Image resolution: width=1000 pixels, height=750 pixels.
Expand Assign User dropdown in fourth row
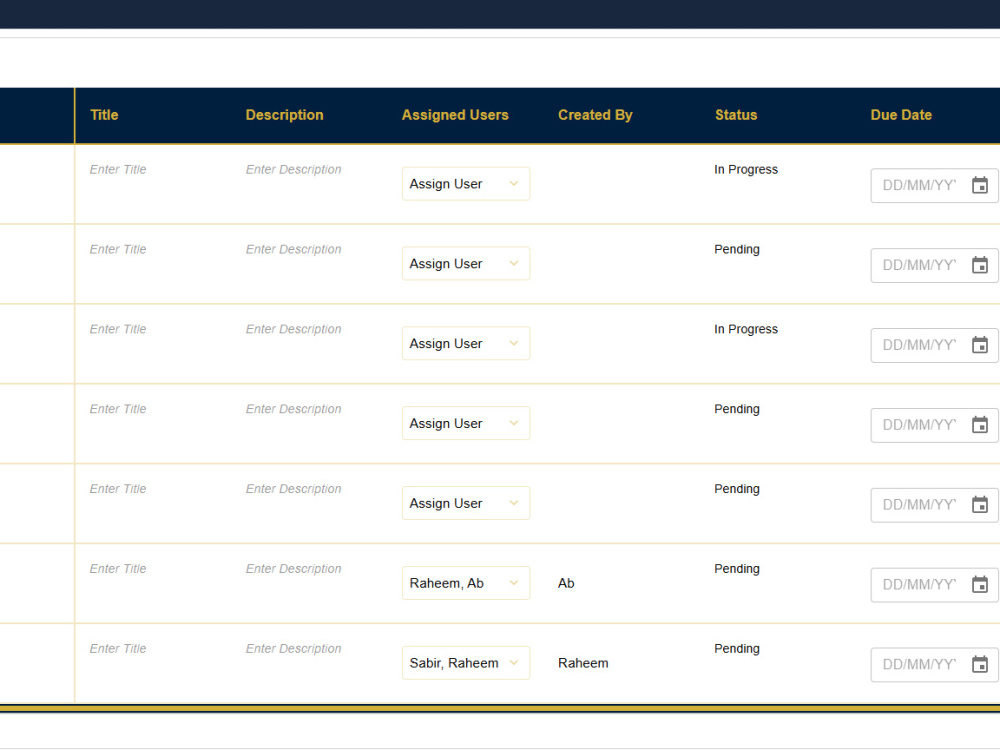(466, 423)
